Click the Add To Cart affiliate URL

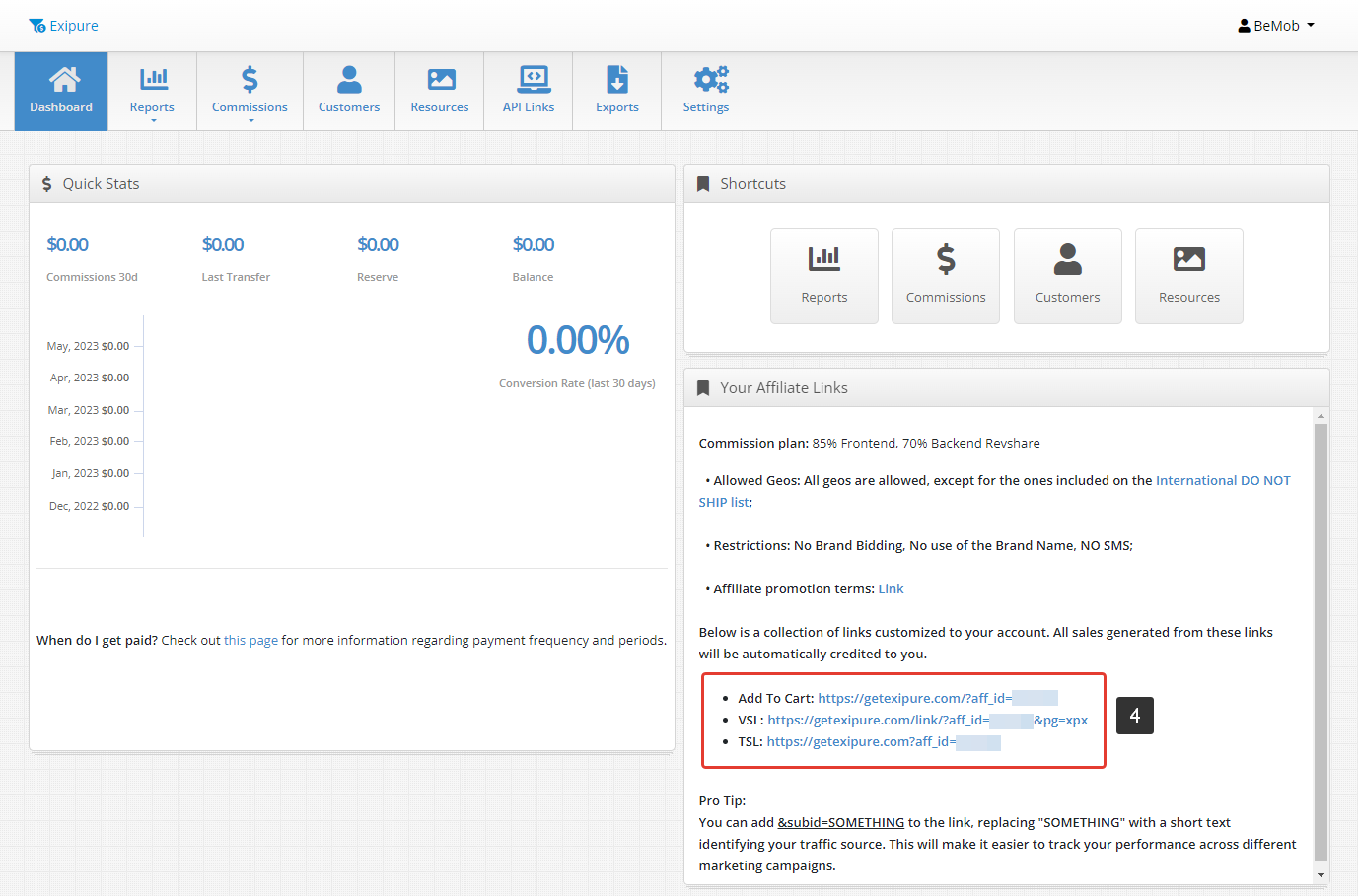coord(913,699)
